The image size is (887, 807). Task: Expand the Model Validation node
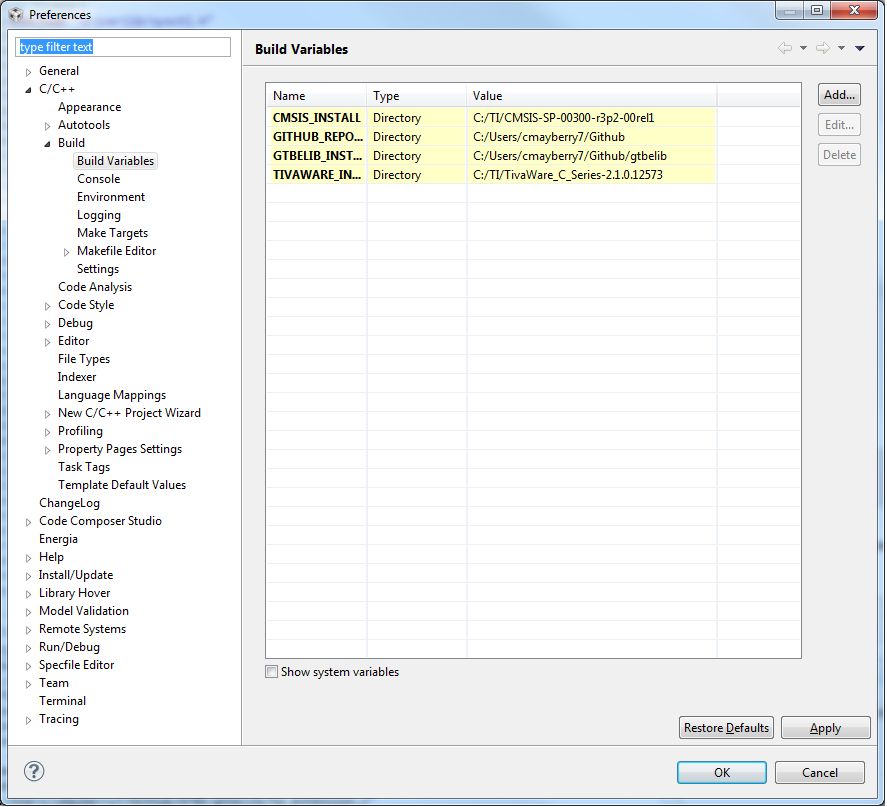pos(28,612)
